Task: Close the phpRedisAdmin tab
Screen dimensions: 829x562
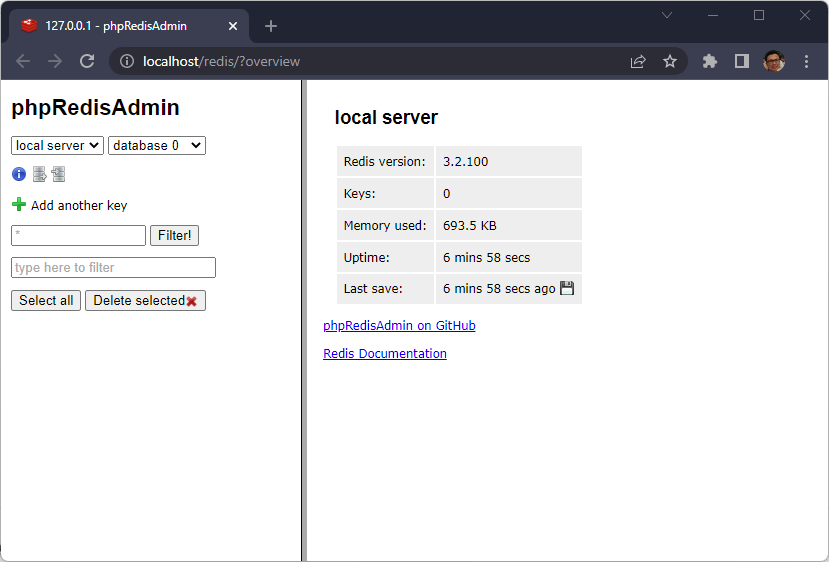Action: pyautogui.click(x=233, y=26)
